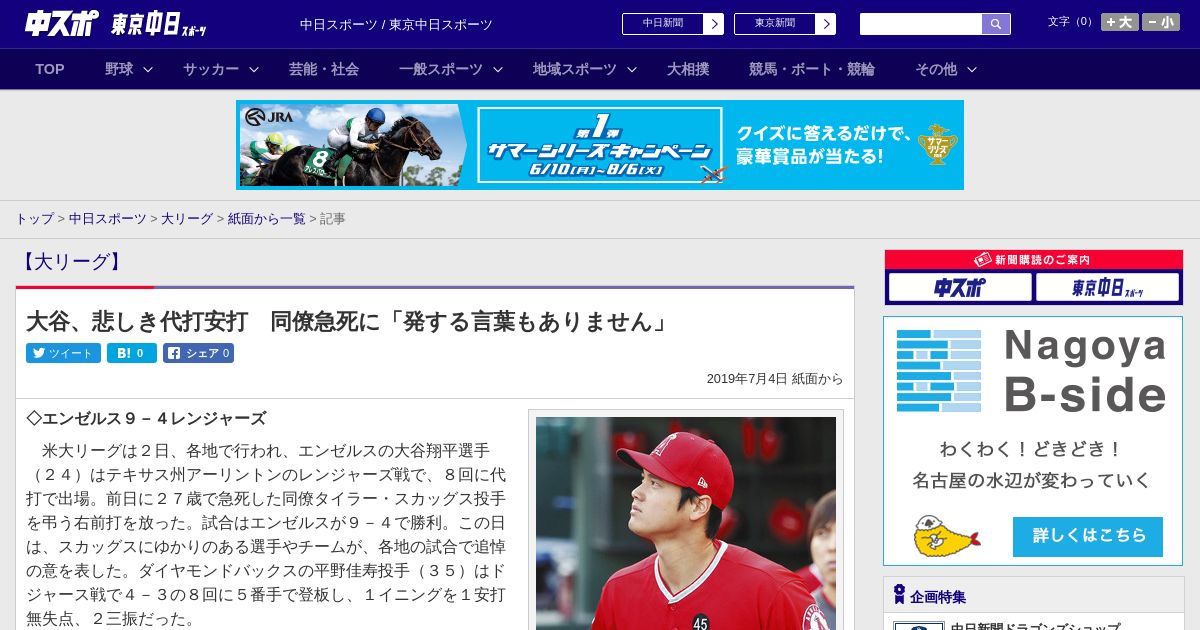Viewport: 1200px width, 630px height.
Task: Open the JRA summer series campaign banner
Action: [600, 145]
